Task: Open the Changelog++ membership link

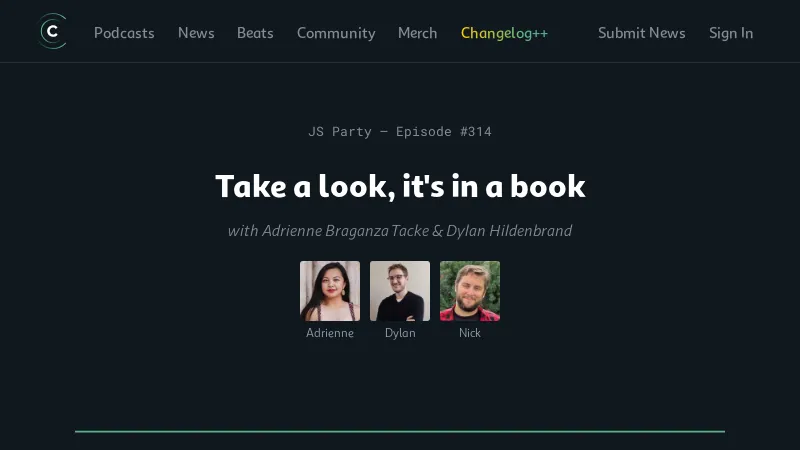Action: 504,33
